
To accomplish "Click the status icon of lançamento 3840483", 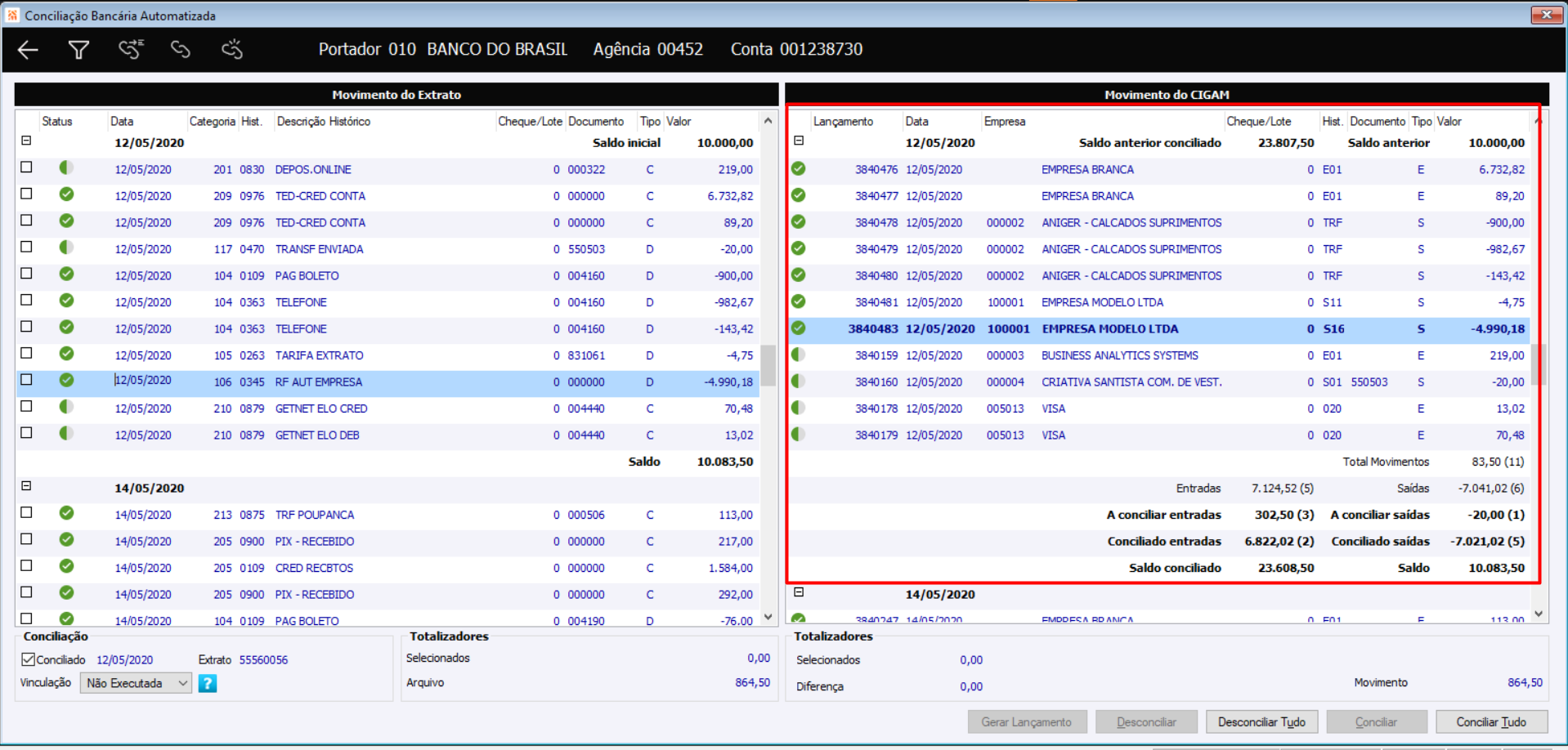I will click(798, 328).
